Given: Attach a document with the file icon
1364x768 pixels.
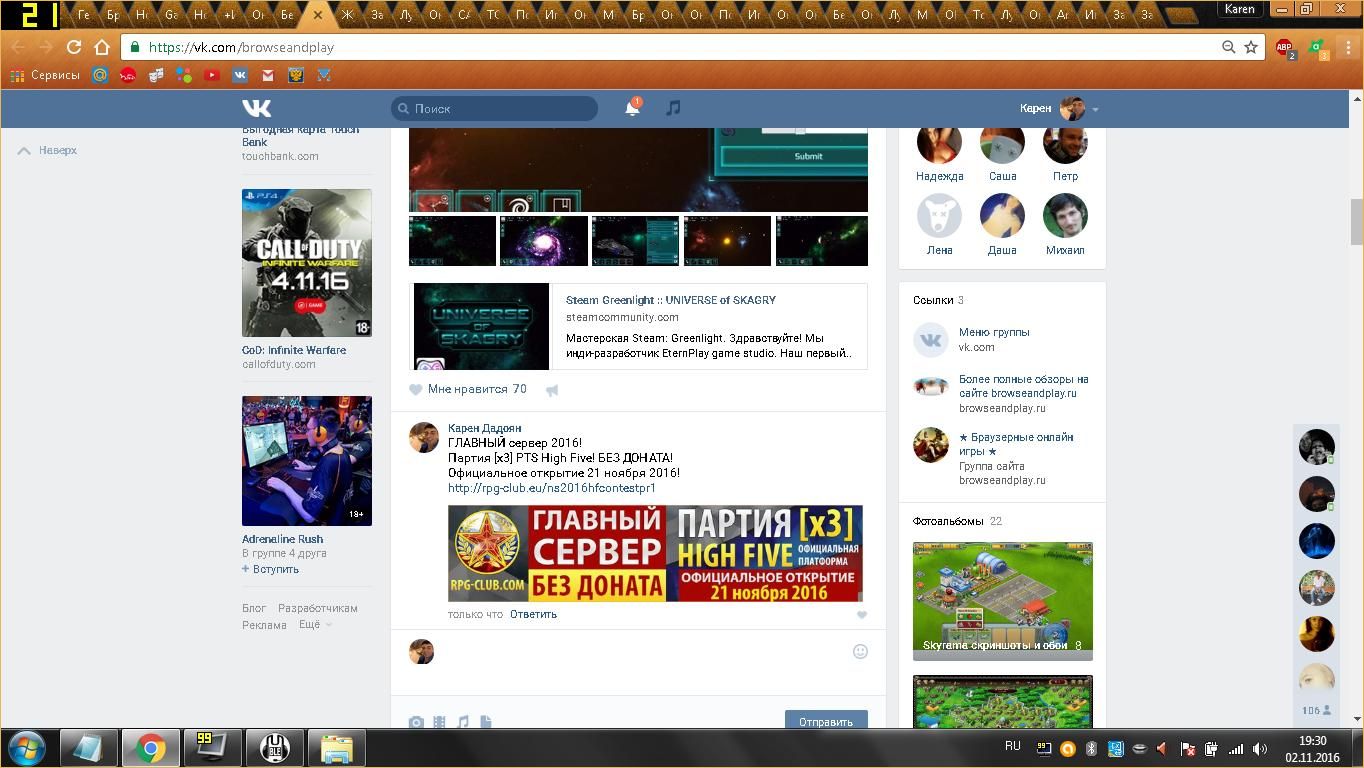Looking at the screenshot, I should 485,722.
